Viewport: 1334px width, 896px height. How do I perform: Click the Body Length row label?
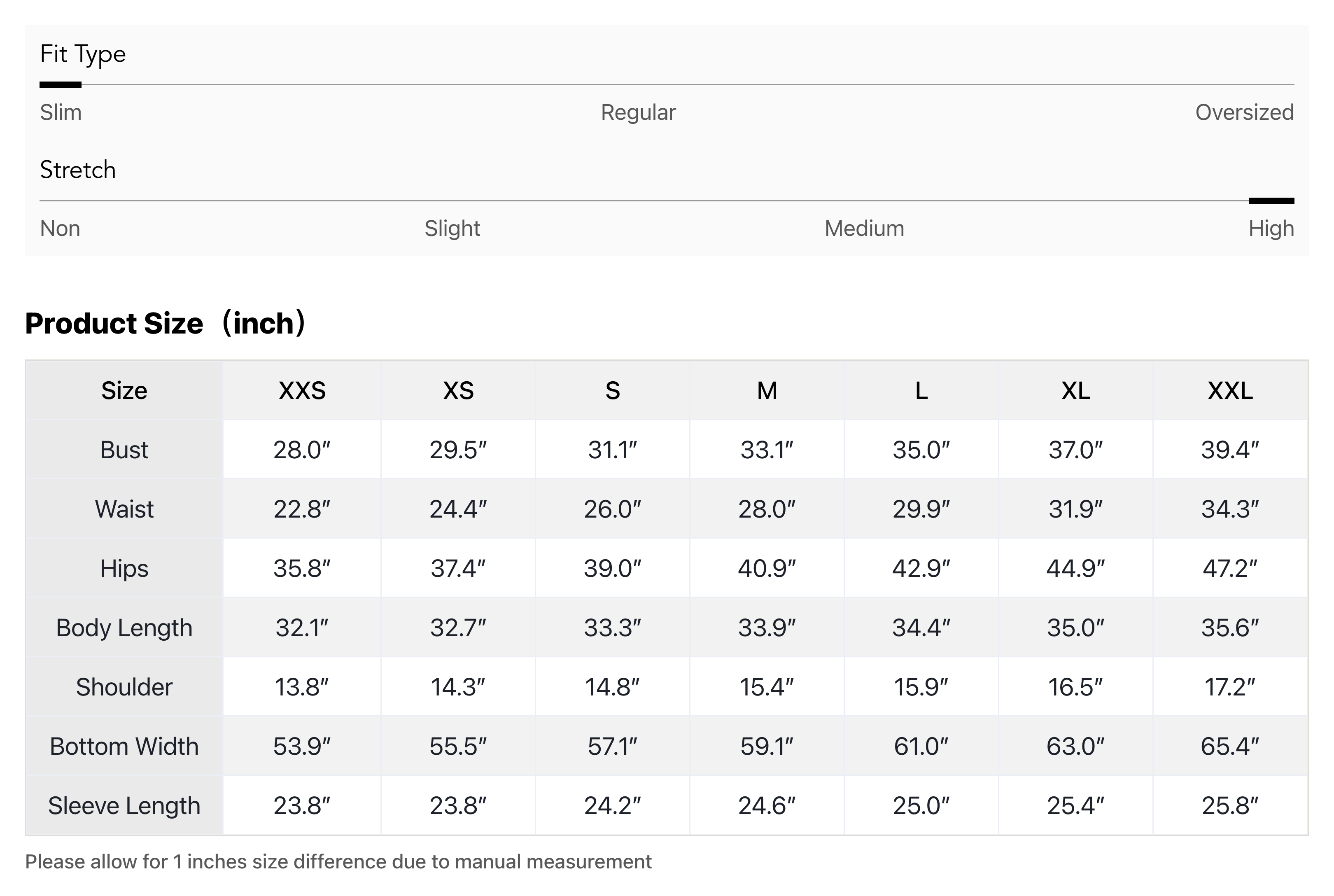click(124, 628)
